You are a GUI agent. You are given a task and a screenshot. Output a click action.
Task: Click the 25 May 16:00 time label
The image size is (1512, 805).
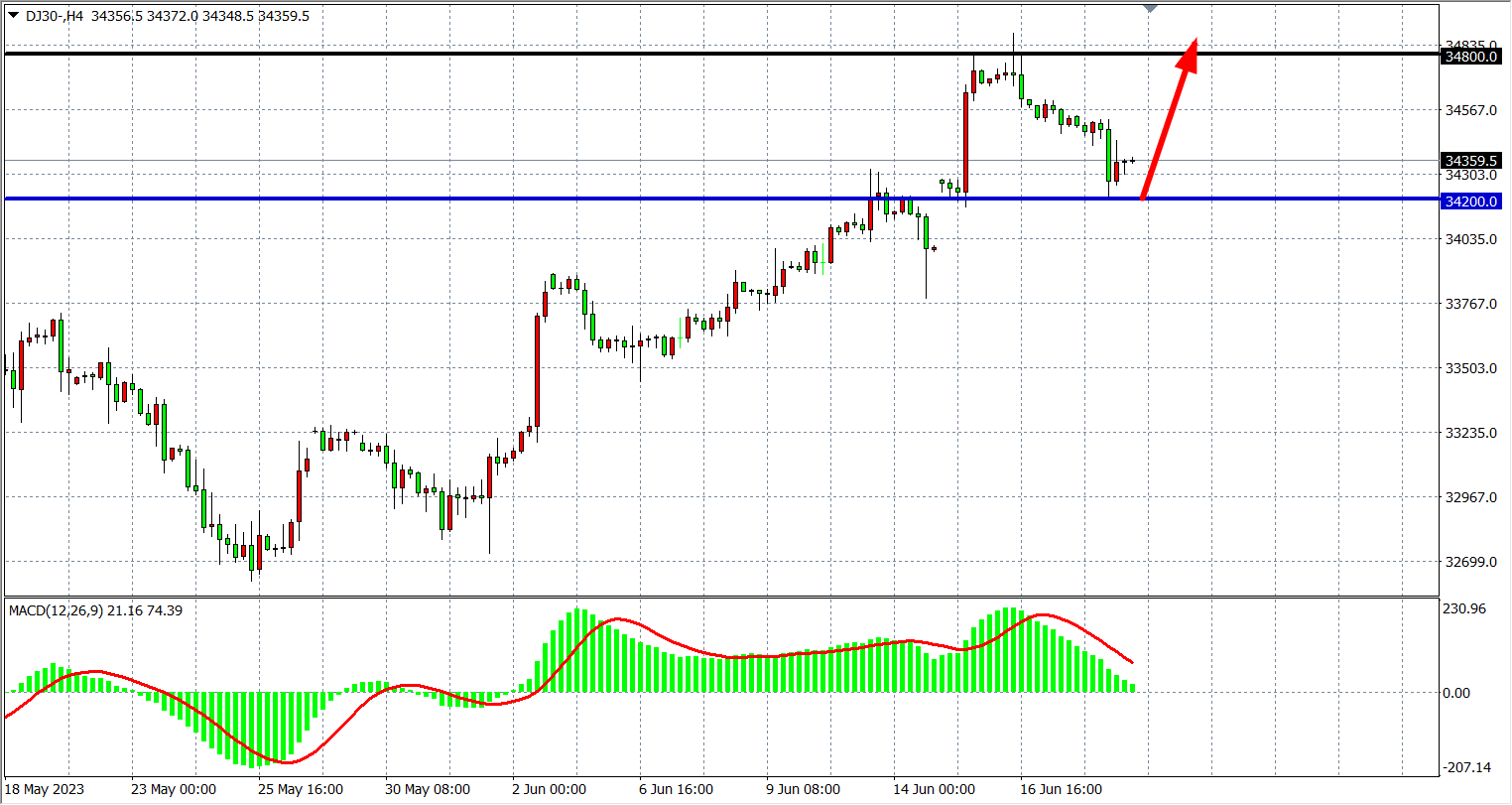tap(301, 790)
